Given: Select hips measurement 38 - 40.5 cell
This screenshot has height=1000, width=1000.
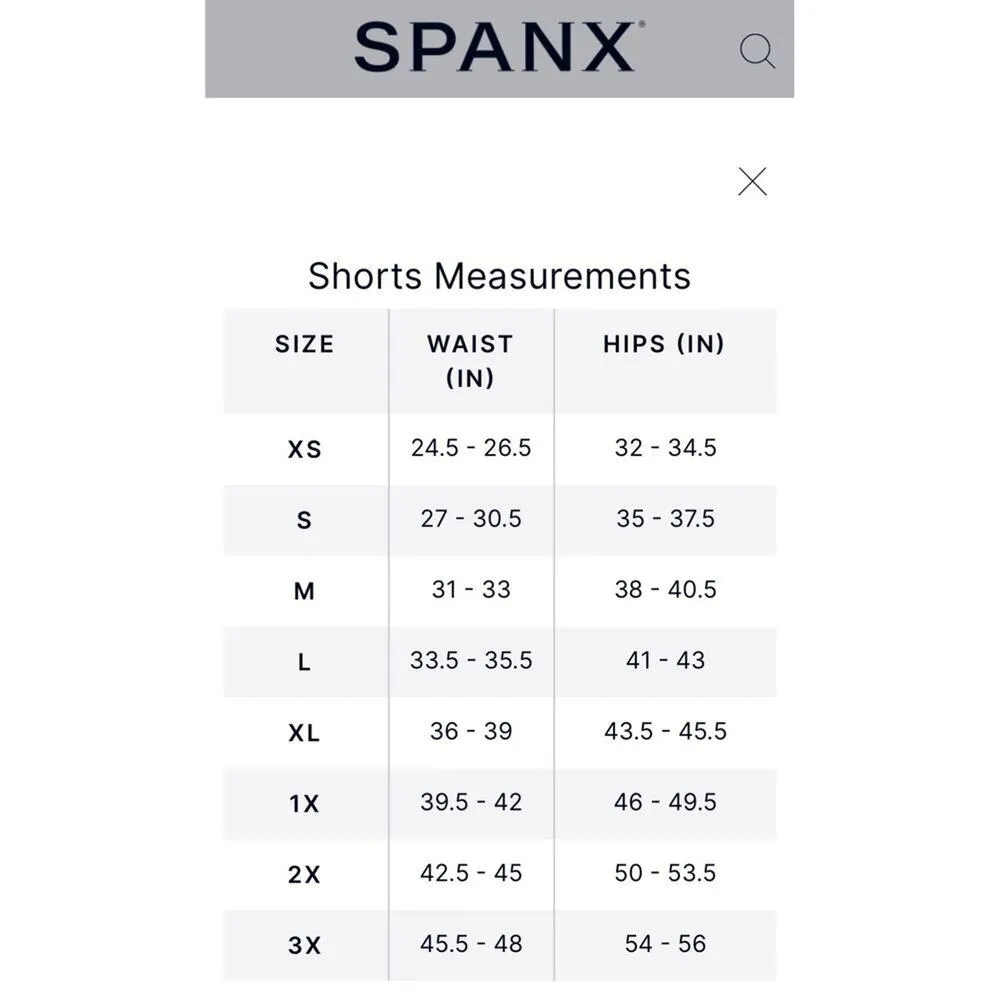Looking at the screenshot, I should click(x=665, y=590).
